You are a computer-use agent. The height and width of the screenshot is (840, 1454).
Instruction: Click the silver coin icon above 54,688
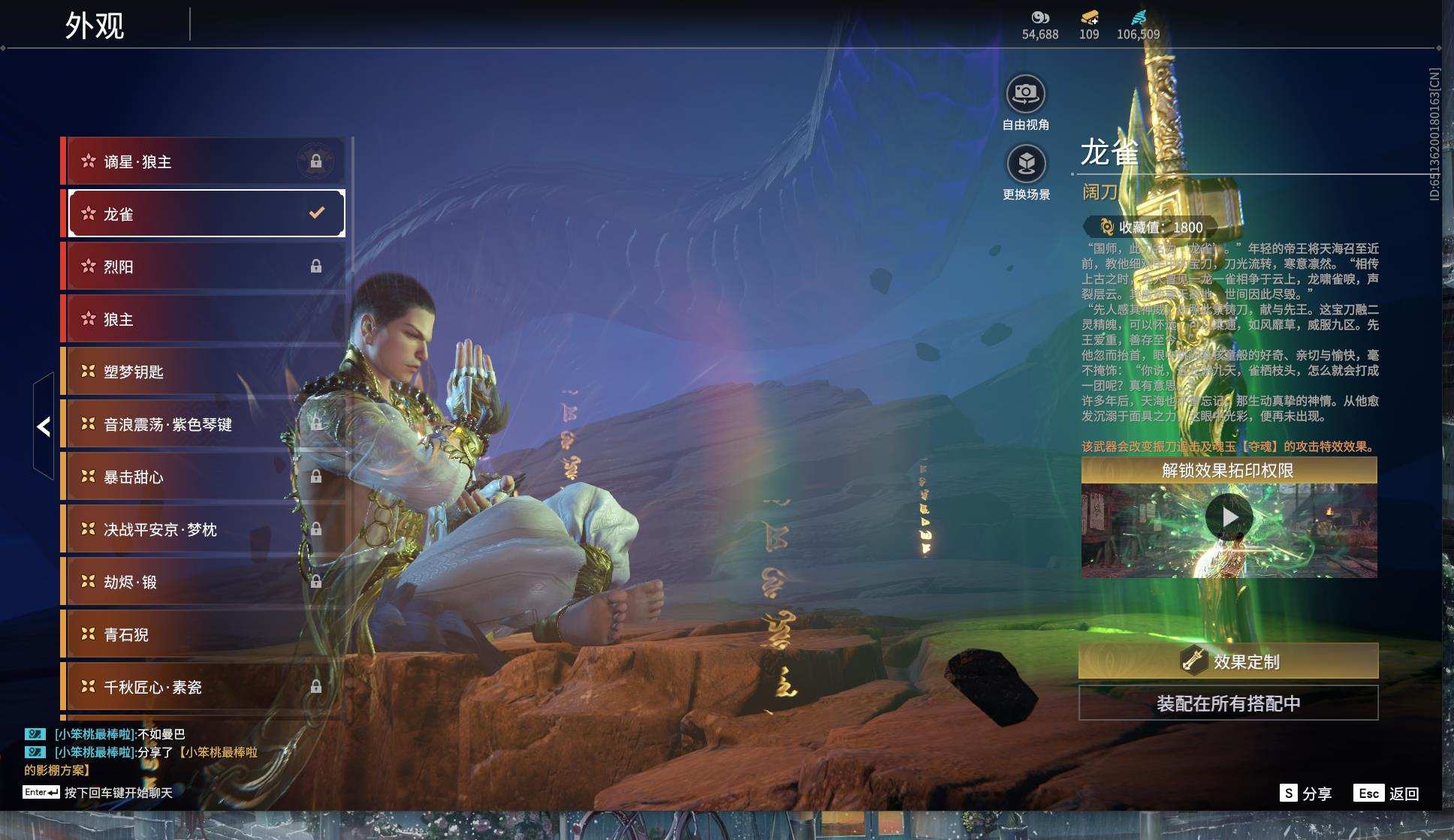click(1040, 17)
